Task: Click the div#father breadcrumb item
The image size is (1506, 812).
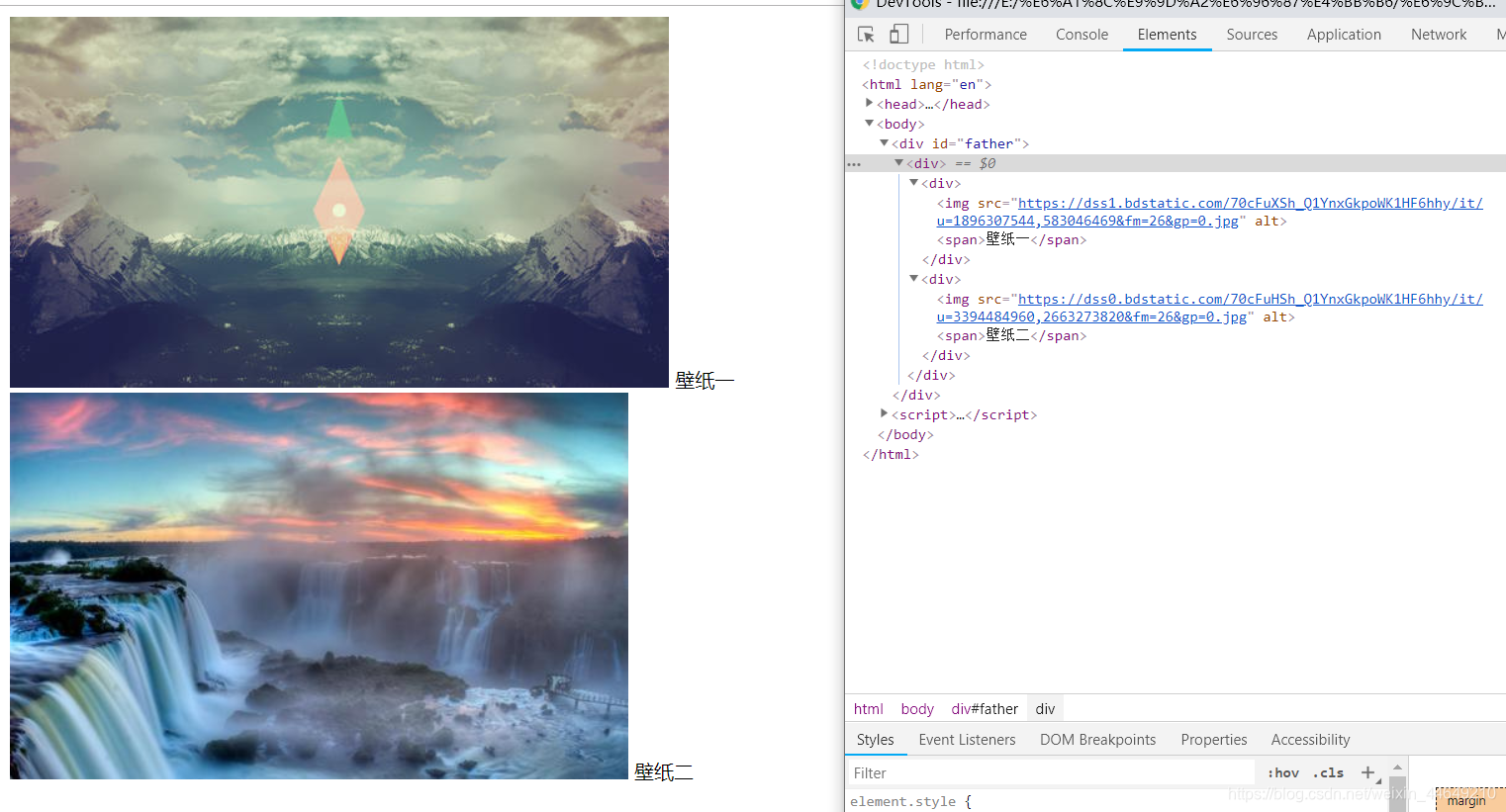Action: pos(985,709)
